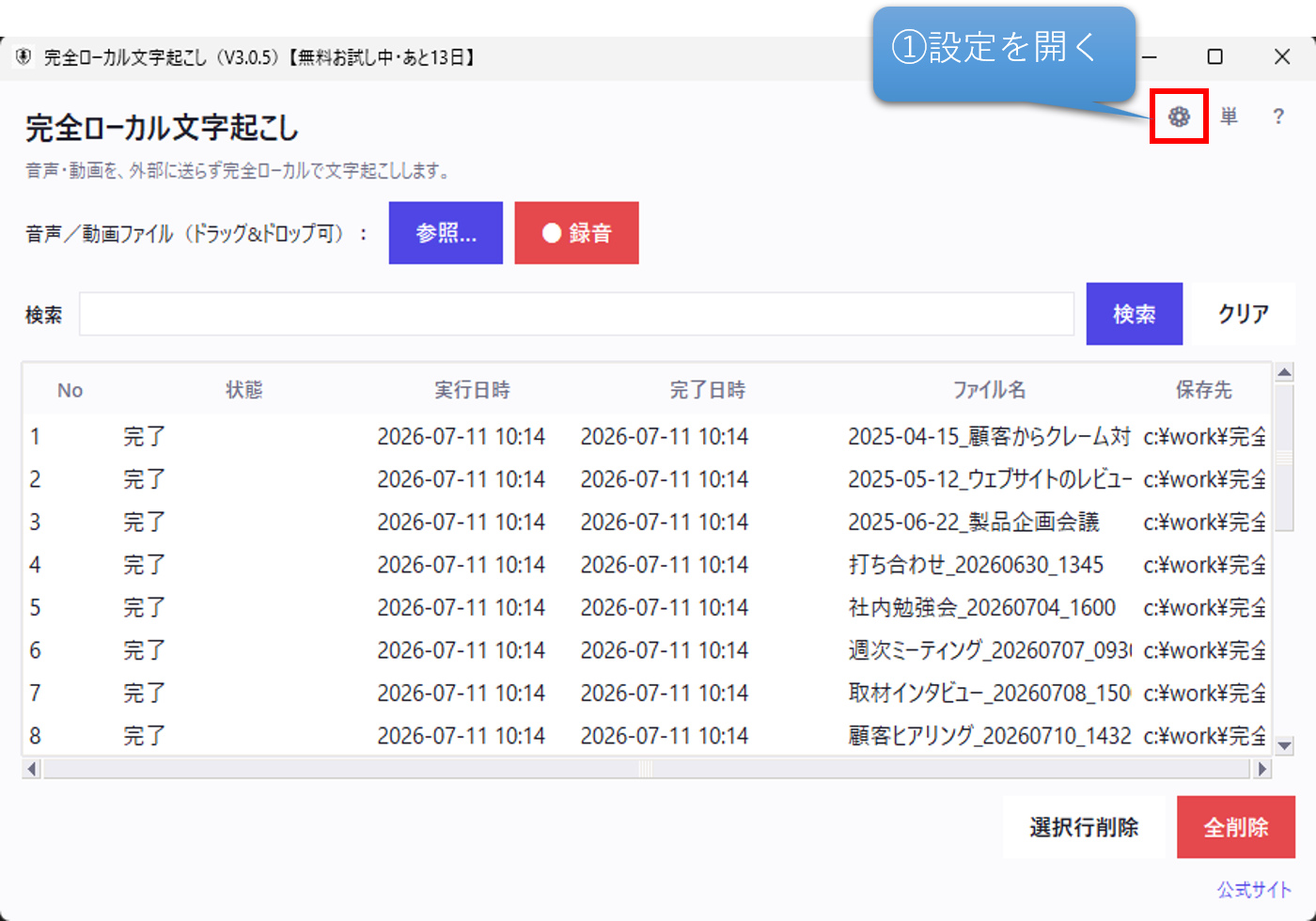Browse for a file with 参照...
This screenshot has width=1316, height=921.
pyautogui.click(x=446, y=233)
